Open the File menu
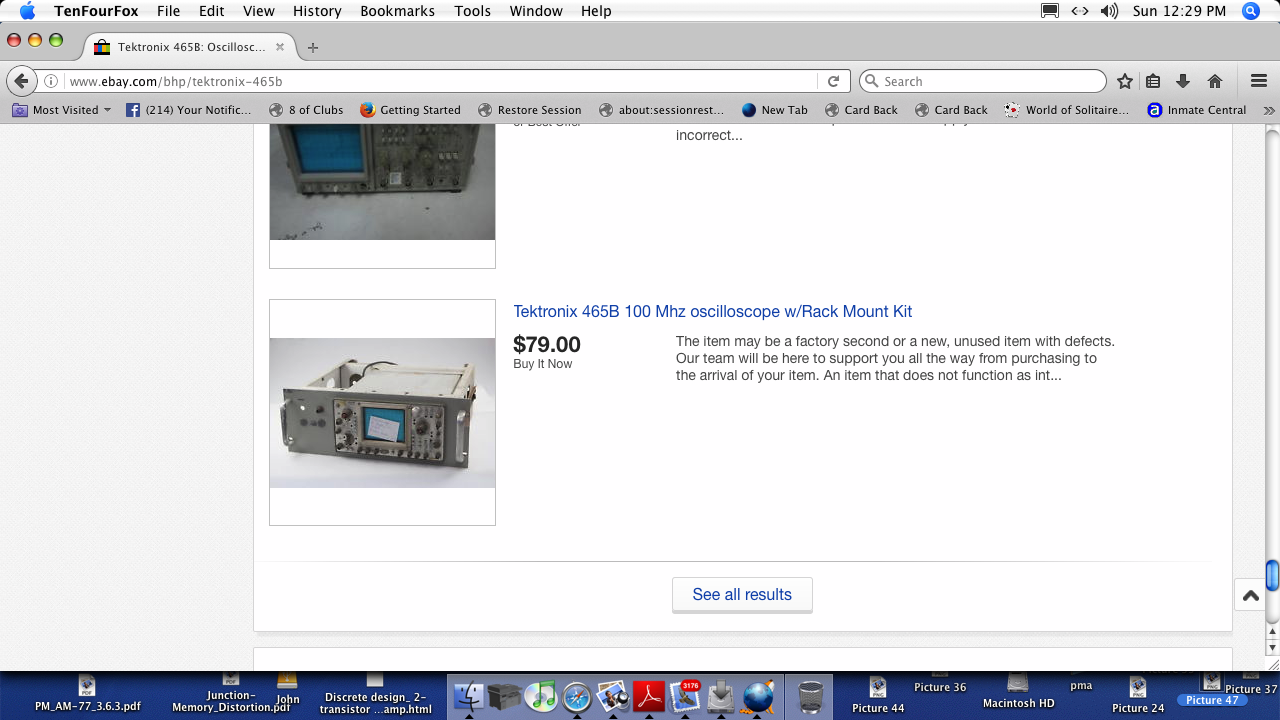Image resolution: width=1280 pixels, height=720 pixels. (168, 11)
